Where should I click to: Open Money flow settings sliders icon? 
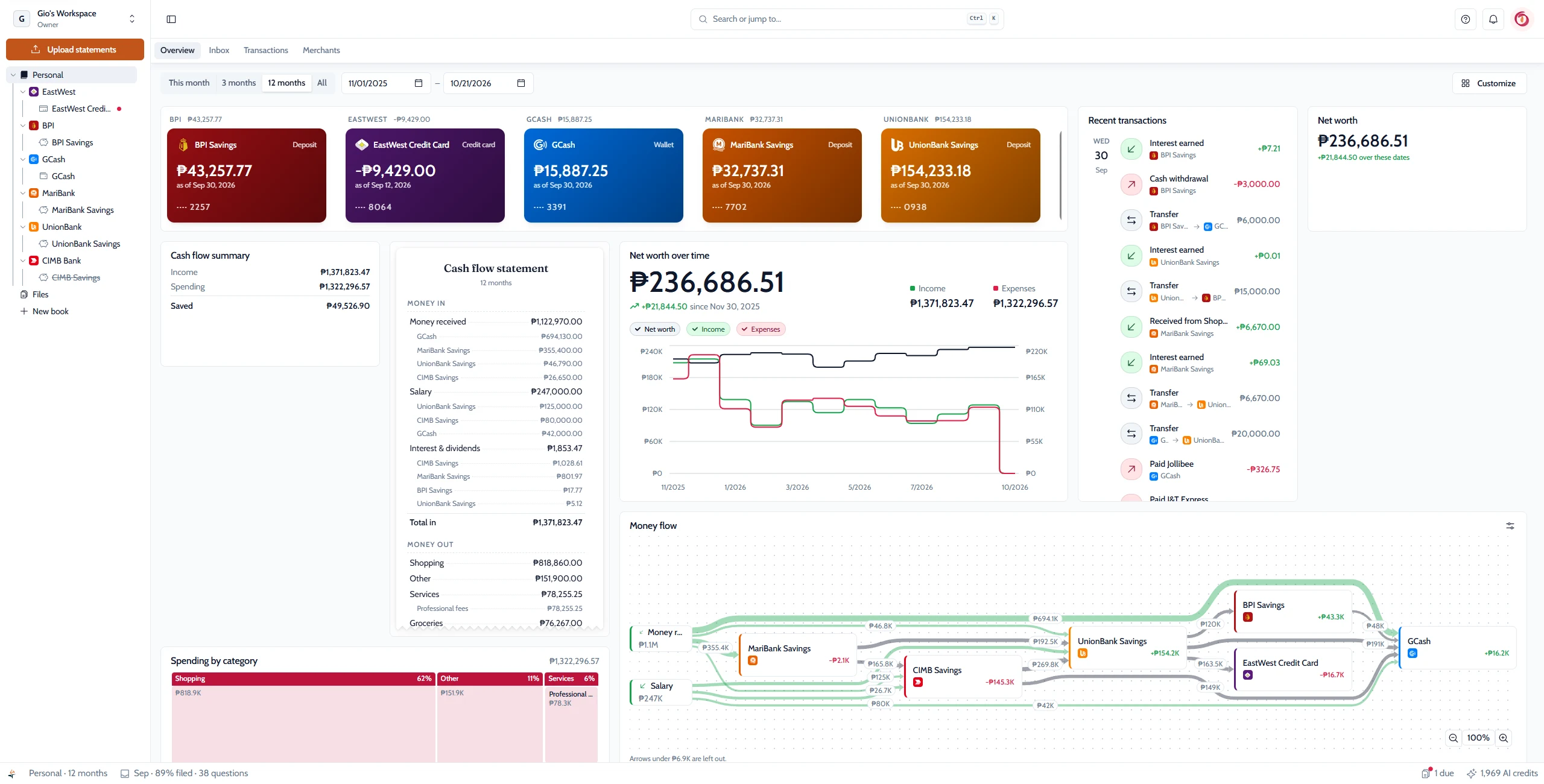point(1510,526)
